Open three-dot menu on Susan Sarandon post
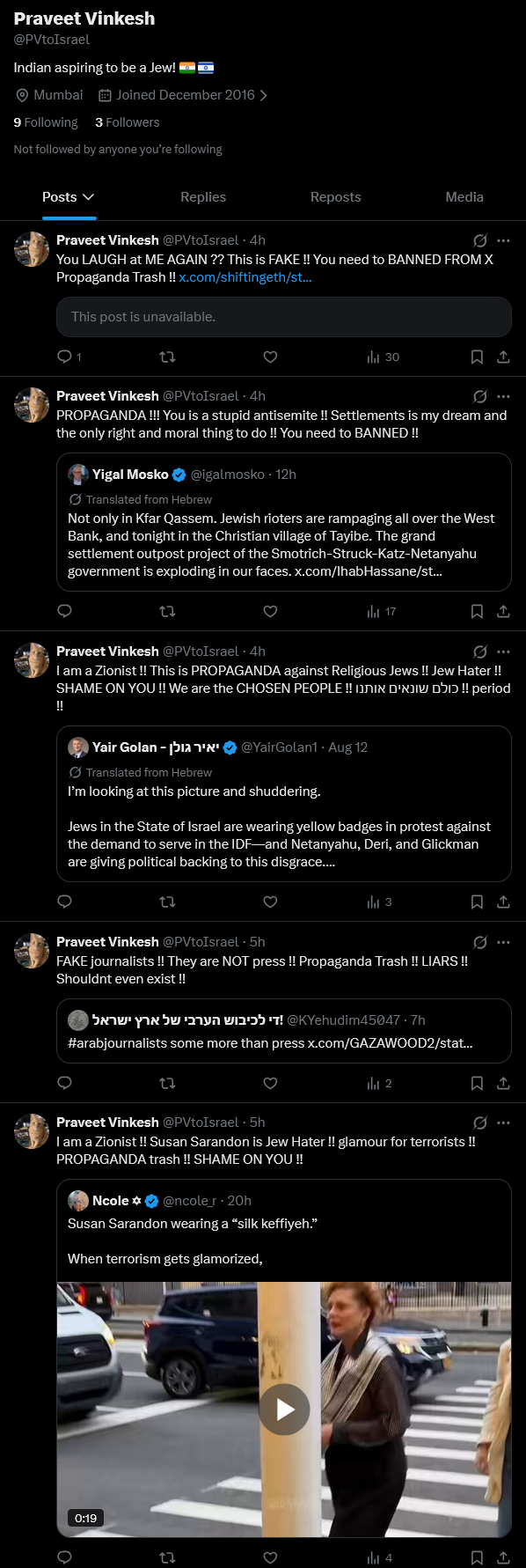This screenshot has width=526, height=1568. point(503,1123)
